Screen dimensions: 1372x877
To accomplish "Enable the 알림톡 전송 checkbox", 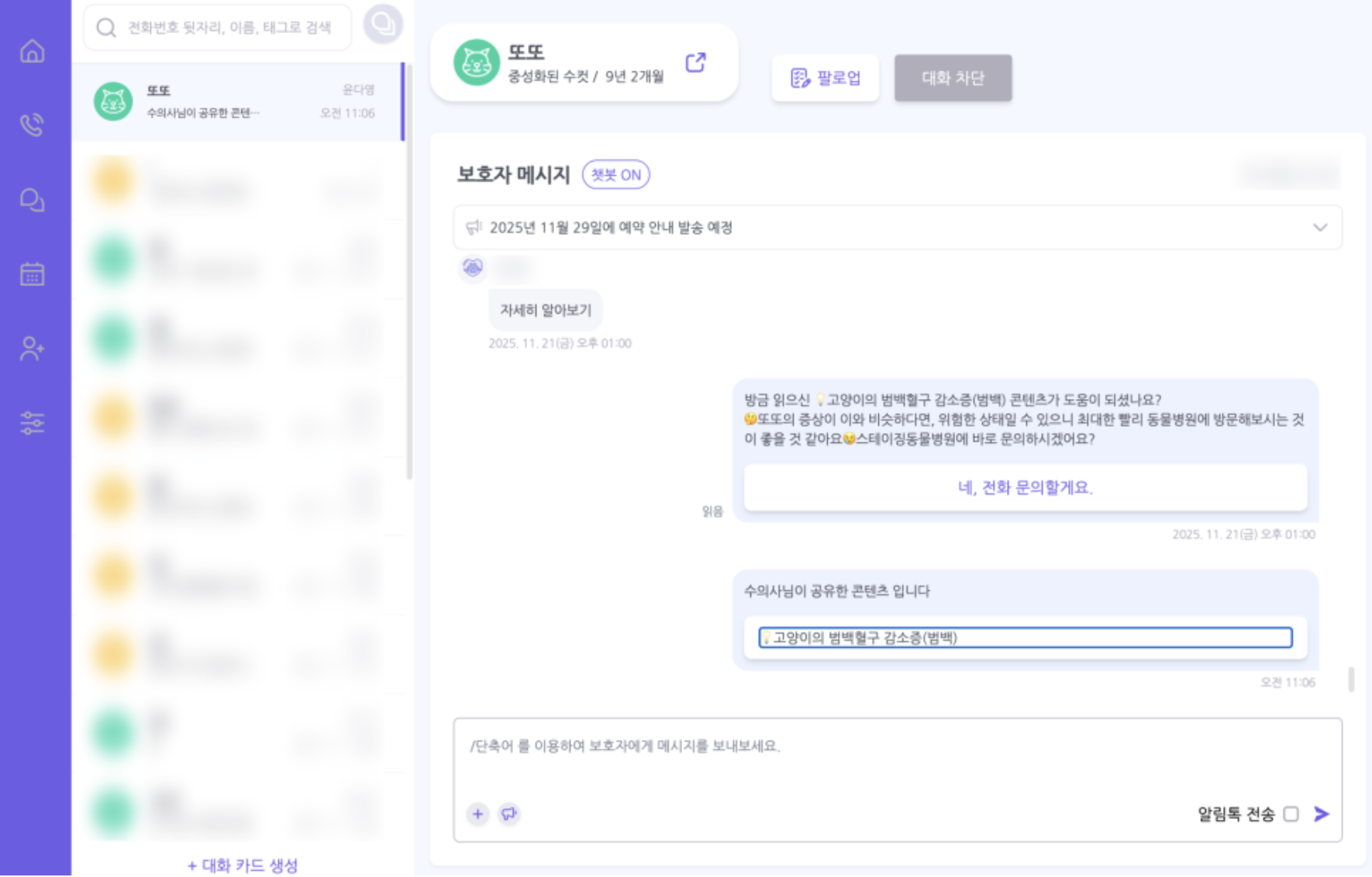I will click(x=1291, y=813).
